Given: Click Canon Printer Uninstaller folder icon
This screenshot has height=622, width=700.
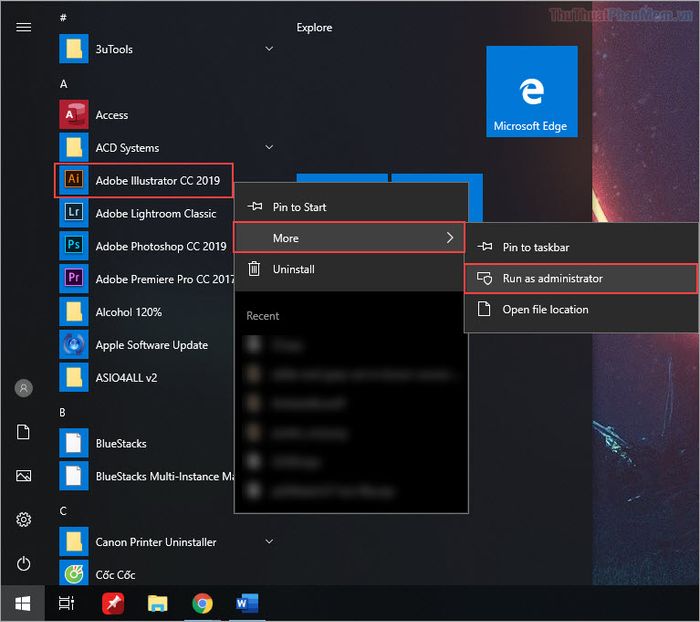Looking at the screenshot, I should pyautogui.click(x=74, y=542).
